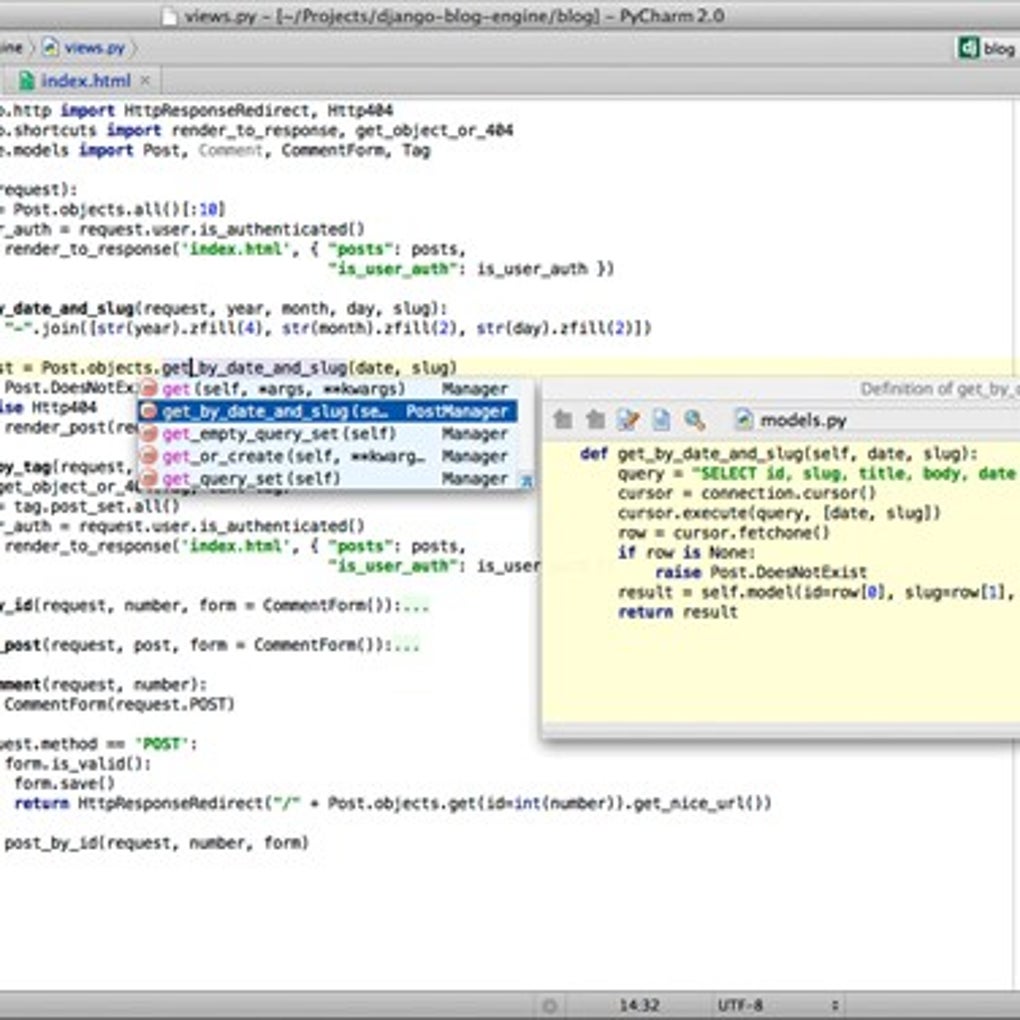Click models.py filename in the definition popup
The image size is (1020, 1020).
click(803, 420)
